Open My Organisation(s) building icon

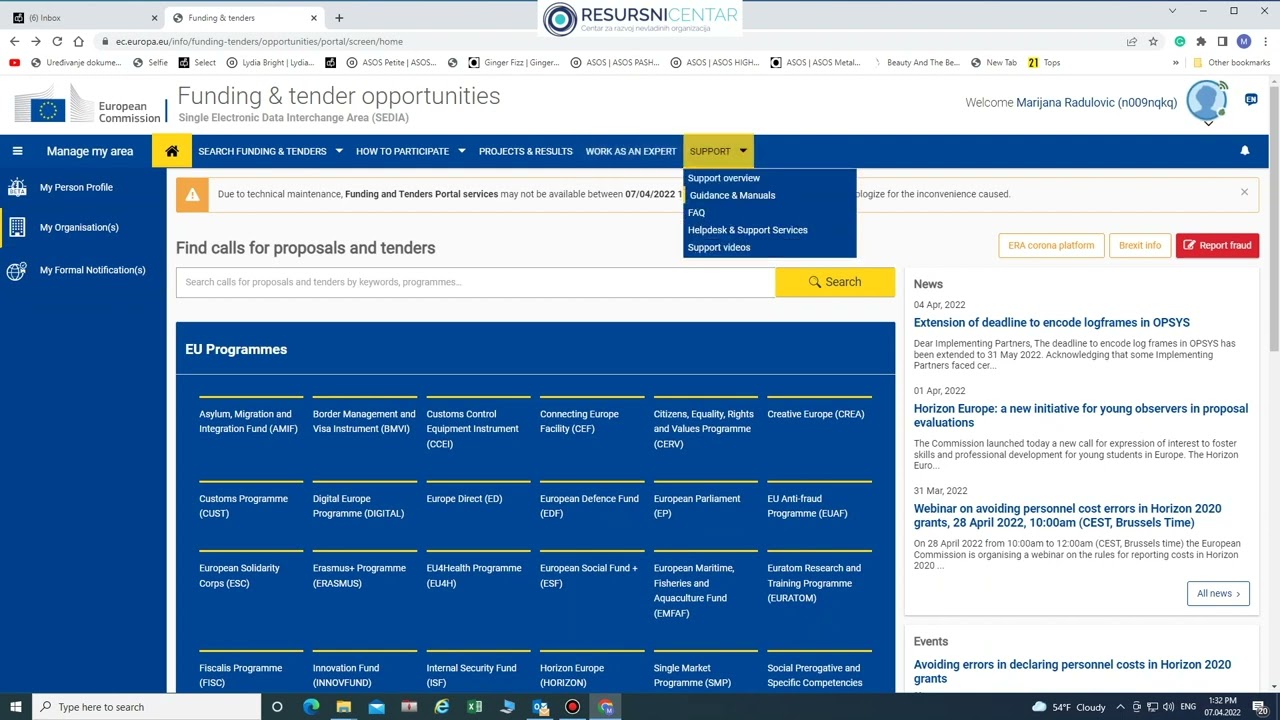(x=17, y=227)
